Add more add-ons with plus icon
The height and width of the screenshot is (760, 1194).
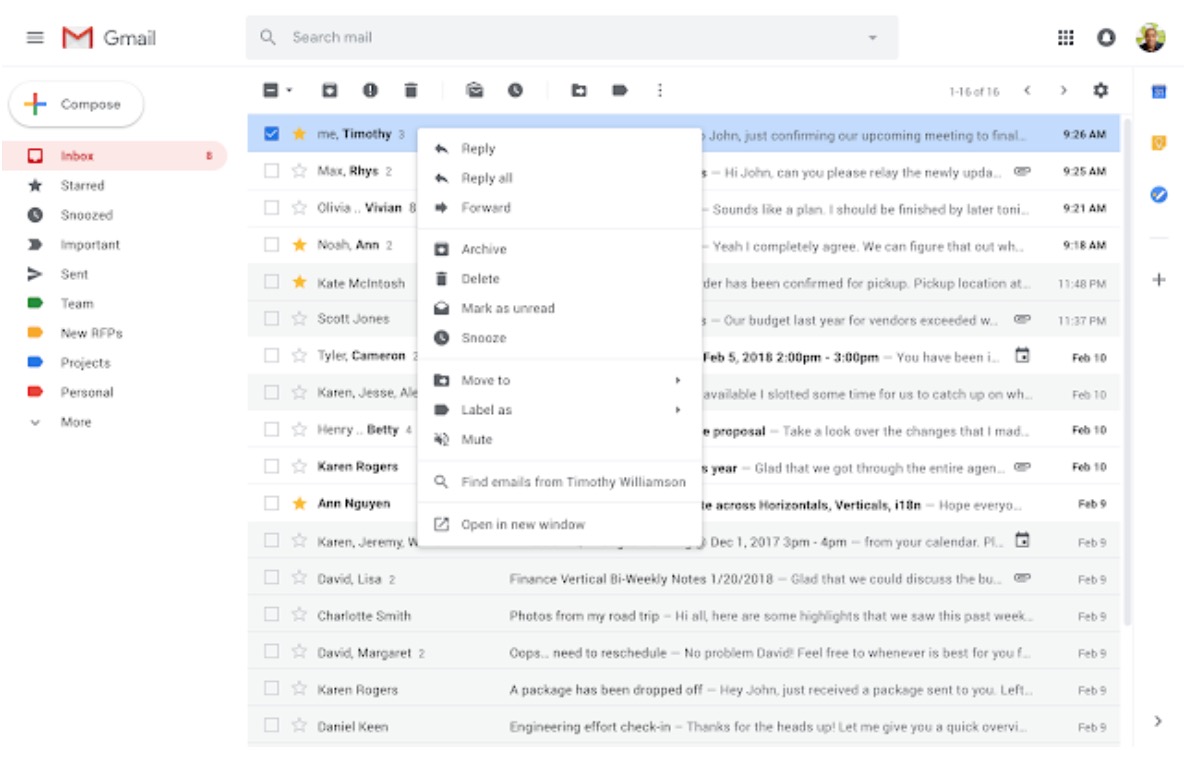point(1158,279)
